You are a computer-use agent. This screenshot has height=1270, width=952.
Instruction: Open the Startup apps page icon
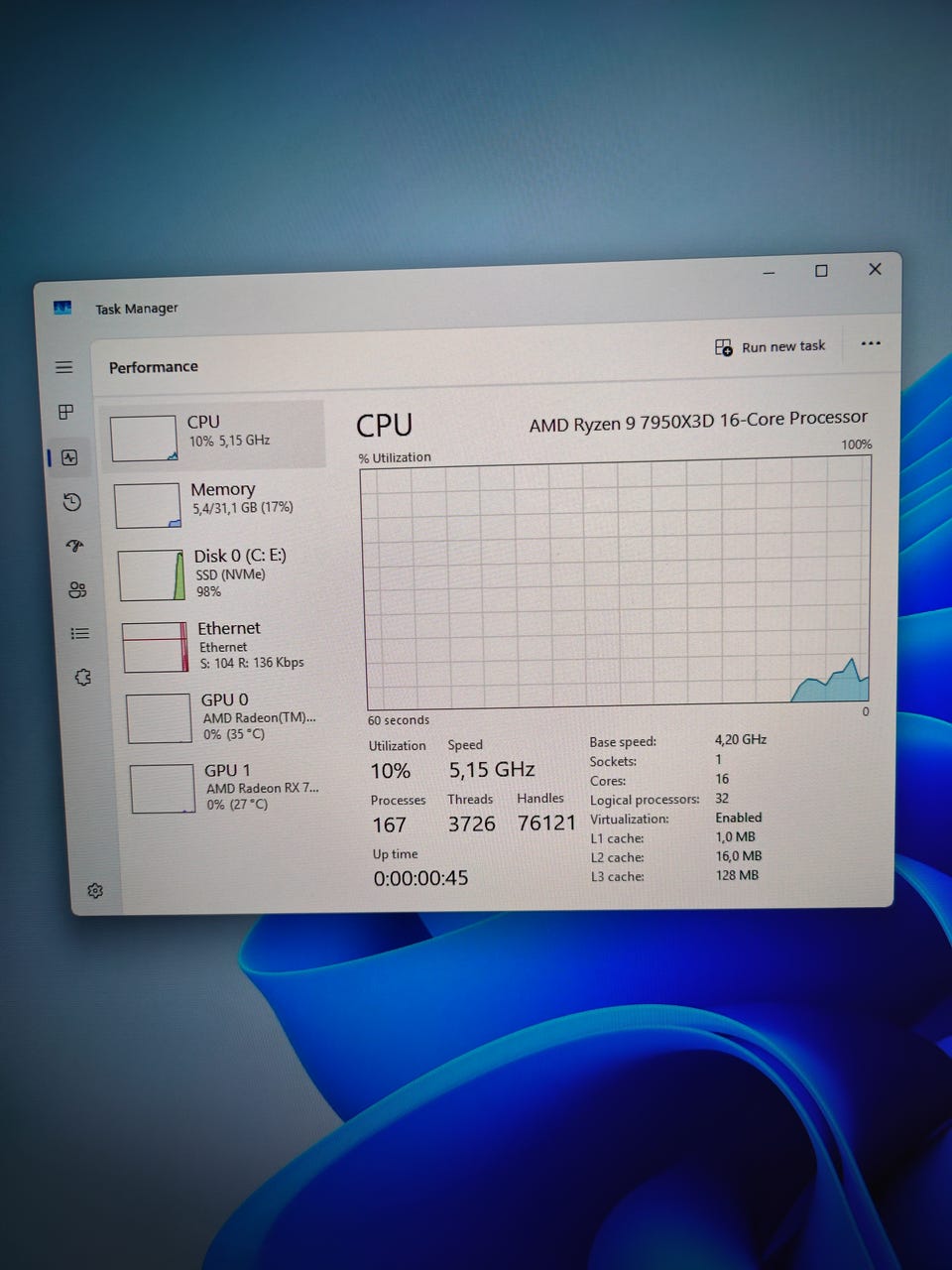(x=74, y=546)
